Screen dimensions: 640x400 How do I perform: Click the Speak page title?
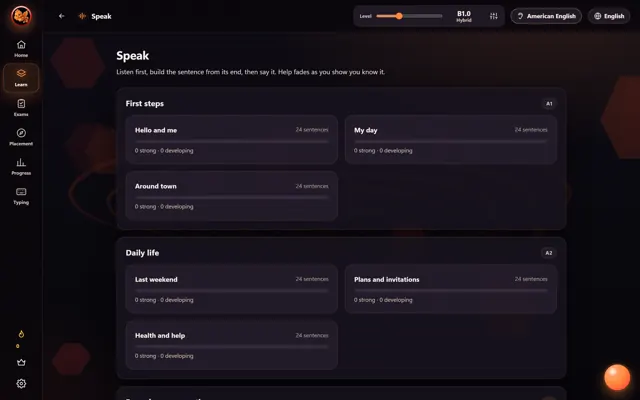coord(133,56)
